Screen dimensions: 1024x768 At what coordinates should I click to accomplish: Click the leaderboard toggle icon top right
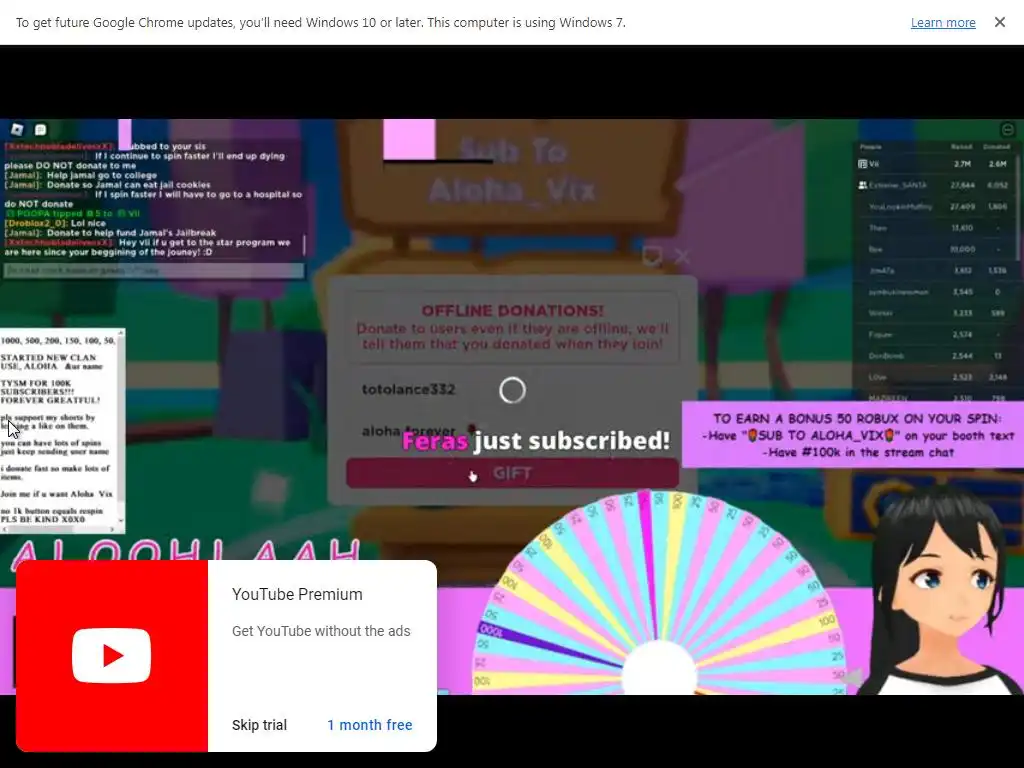tap(1008, 129)
